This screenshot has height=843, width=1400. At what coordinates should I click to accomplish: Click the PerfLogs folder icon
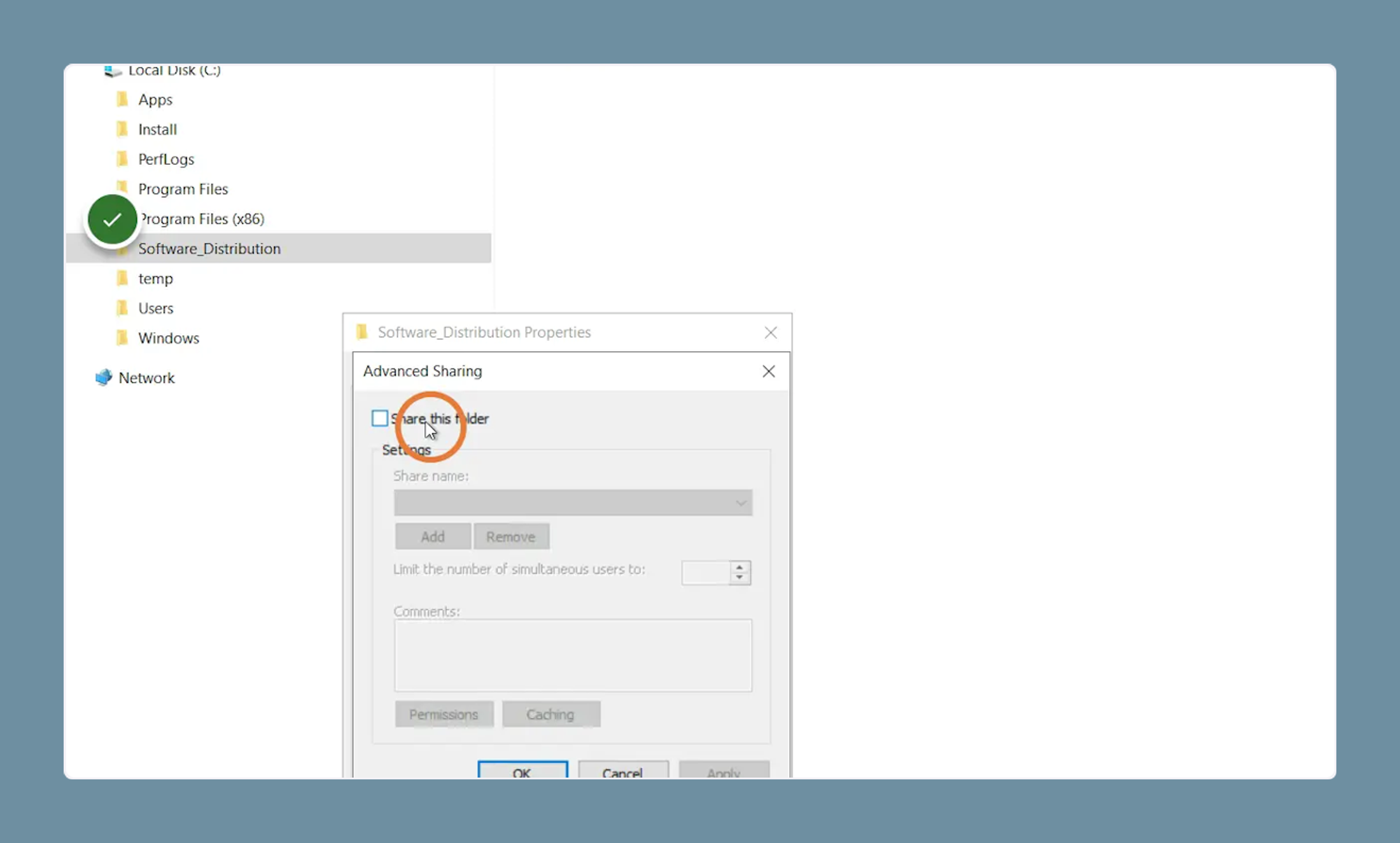coord(122,158)
